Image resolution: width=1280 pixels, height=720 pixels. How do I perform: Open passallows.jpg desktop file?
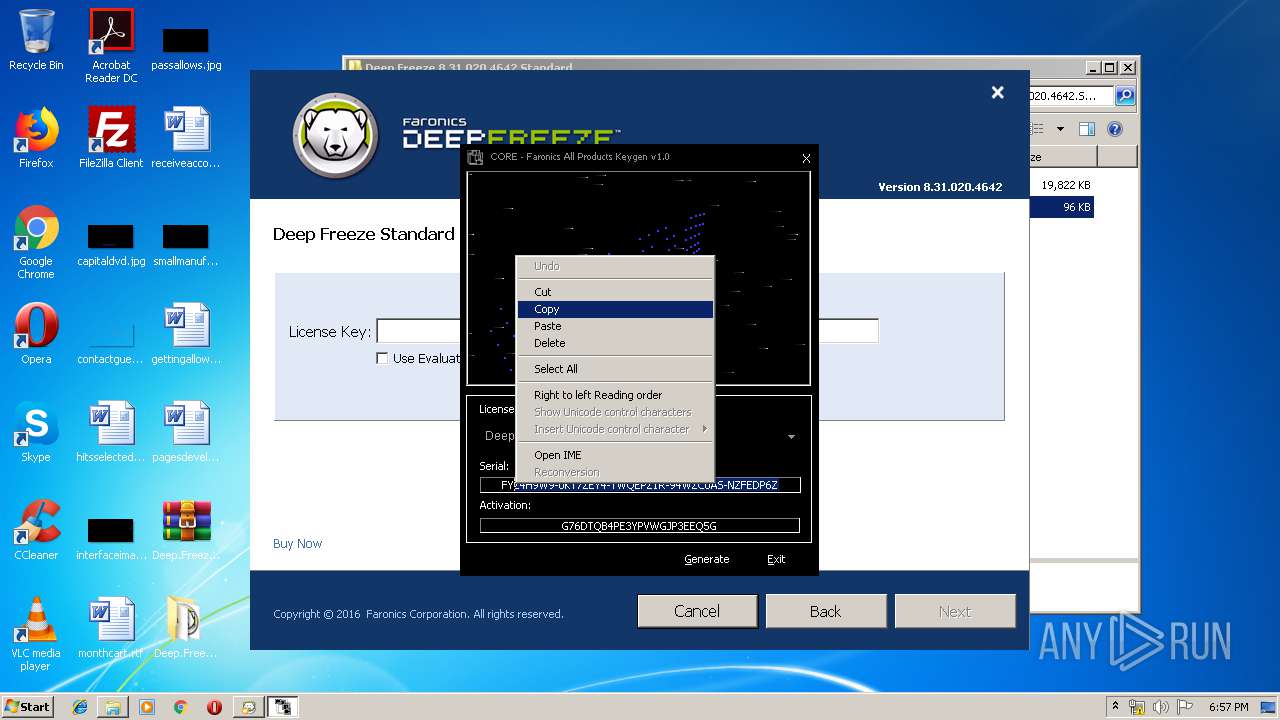(186, 48)
